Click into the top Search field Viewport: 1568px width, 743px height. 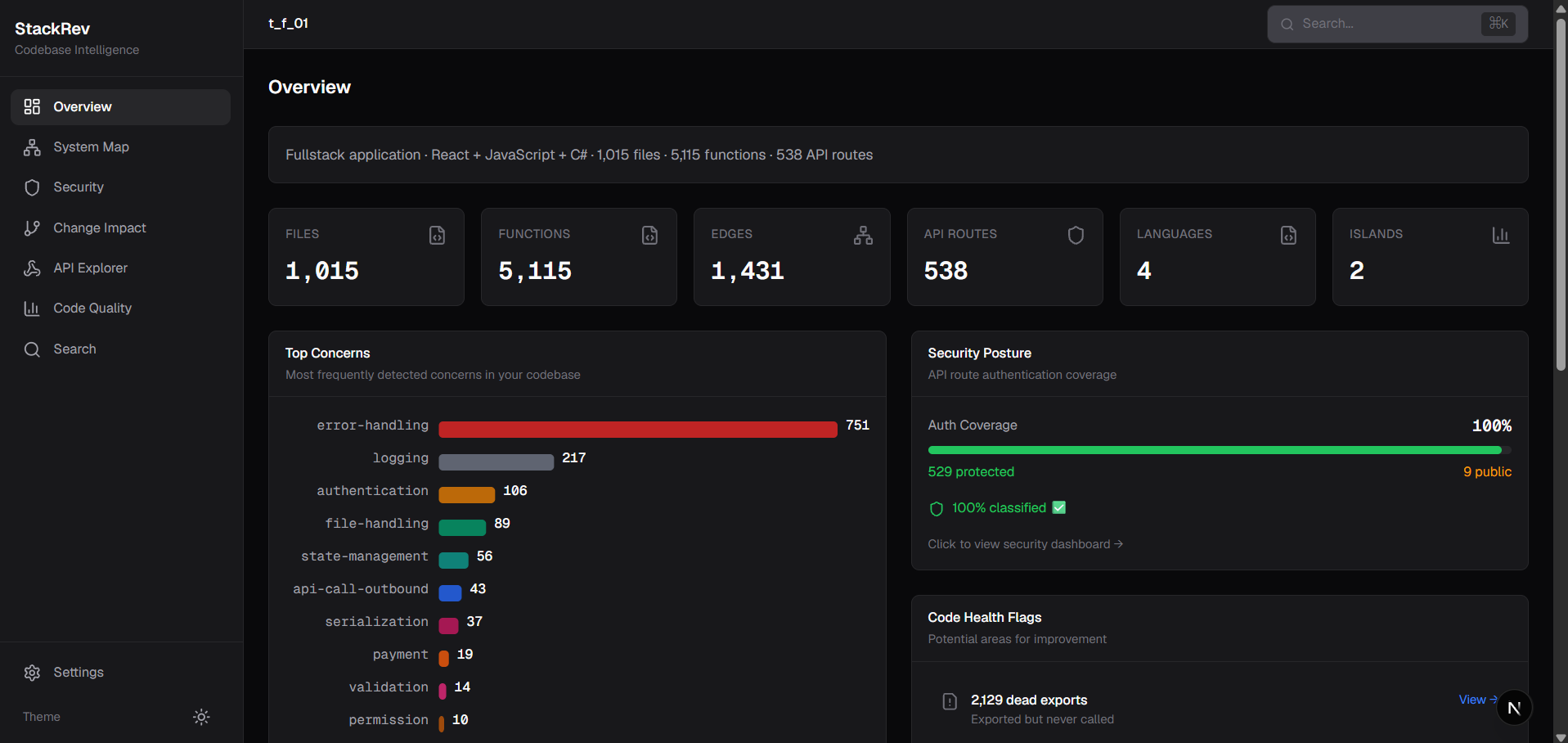coord(1397,25)
